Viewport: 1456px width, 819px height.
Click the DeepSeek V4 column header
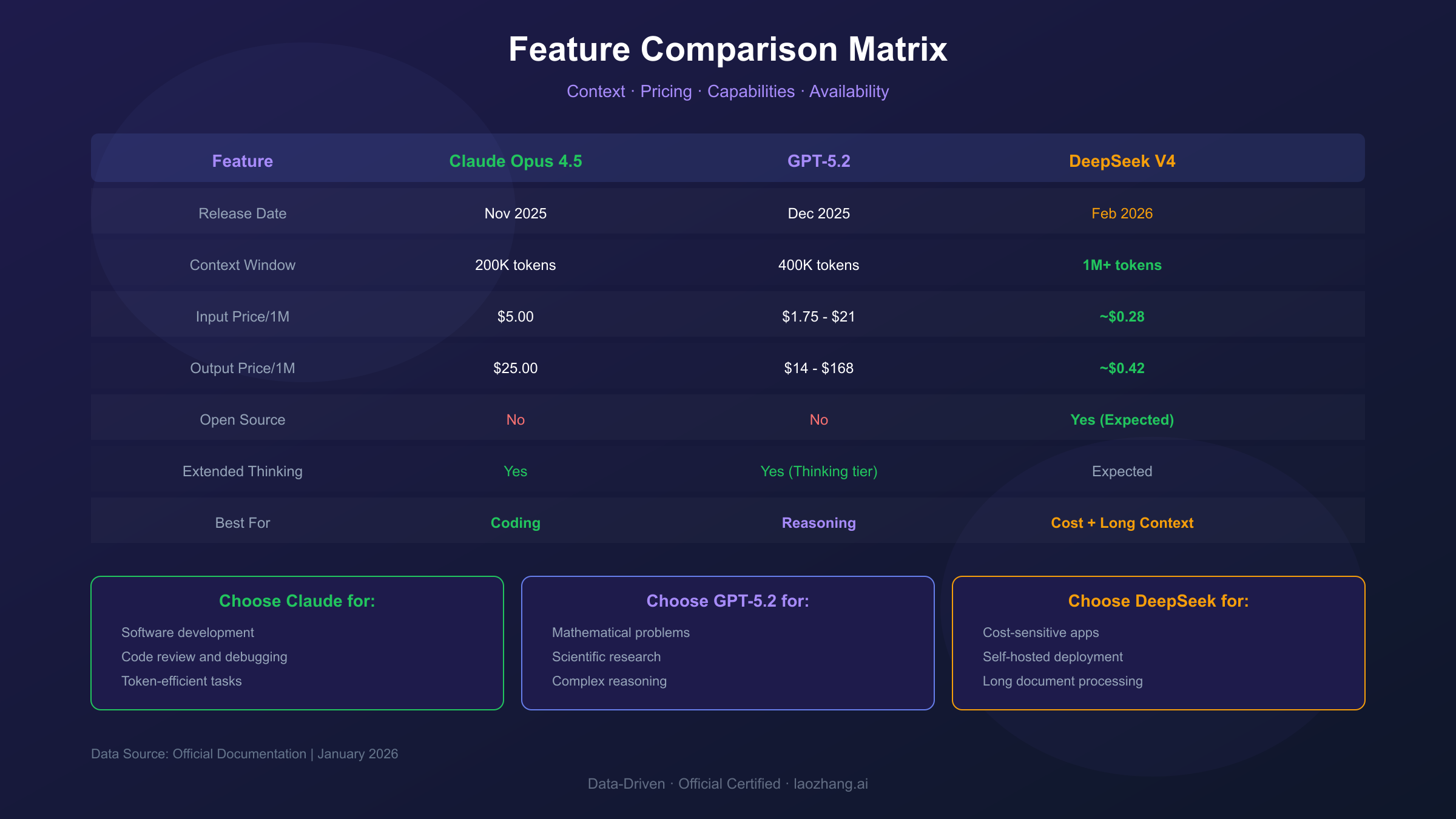pos(1121,161)
